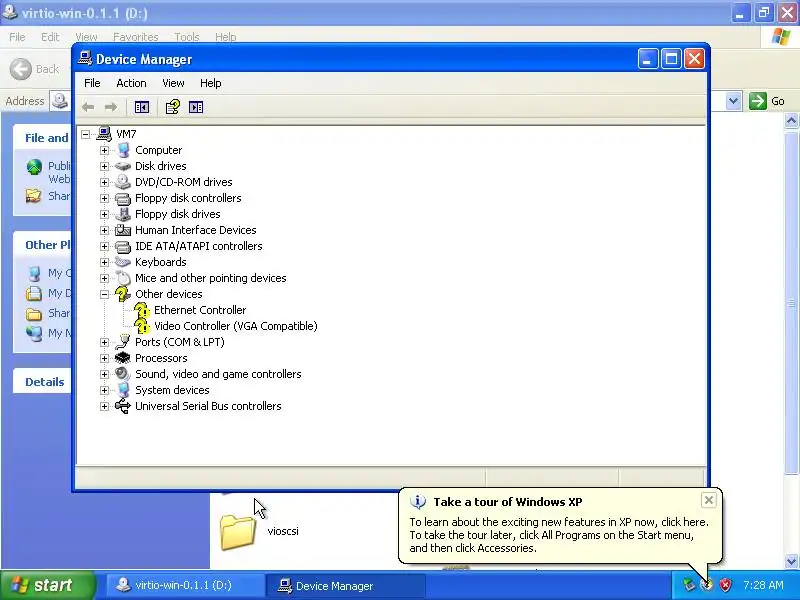Select the Floppy disk controllers icon
The image size is (800, 600).
click(x=123, y=198)
